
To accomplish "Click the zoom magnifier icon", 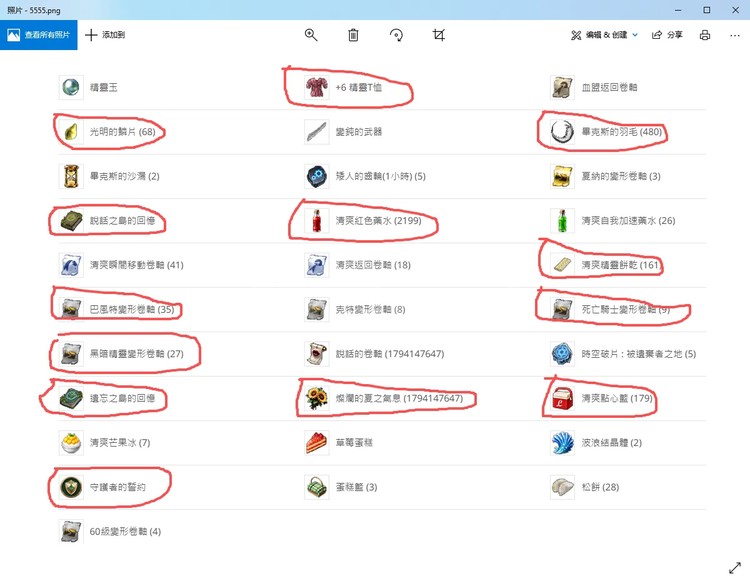I will 311,35.
